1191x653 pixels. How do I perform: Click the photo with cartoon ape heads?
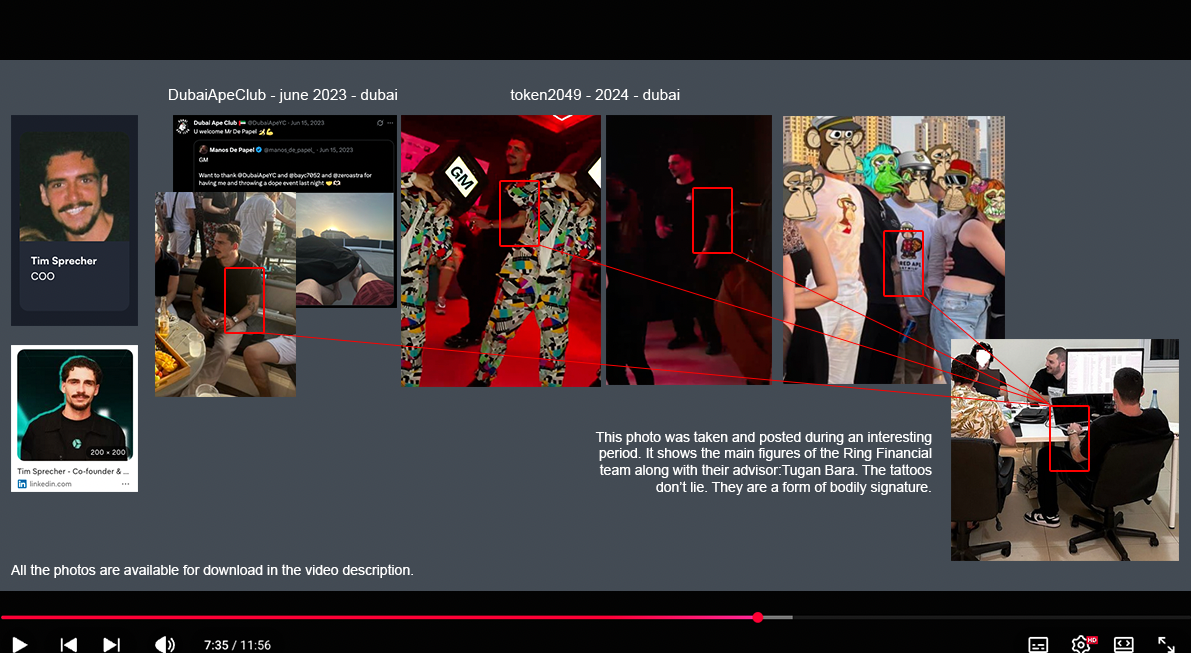click(894, 250)
